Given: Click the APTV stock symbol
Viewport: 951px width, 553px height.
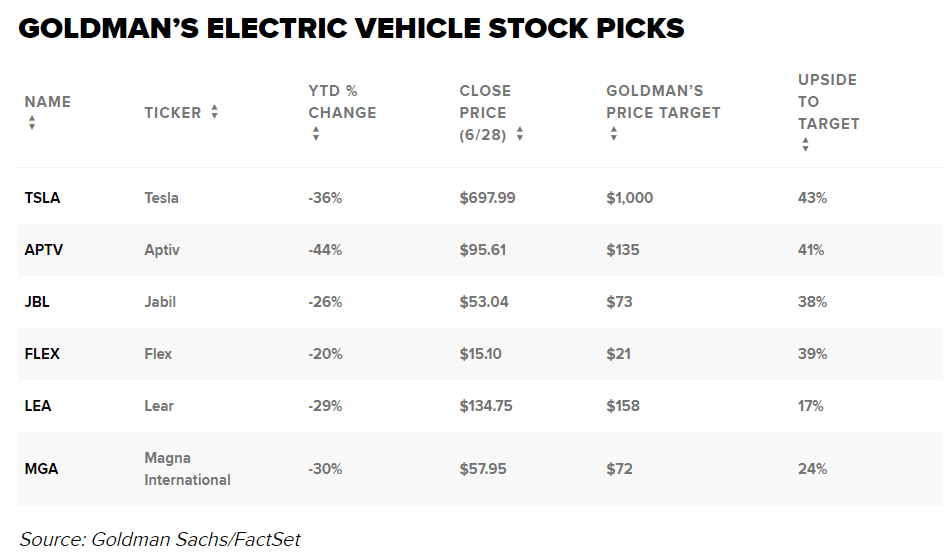Looking at the screenshot, I should coord(43,250).
